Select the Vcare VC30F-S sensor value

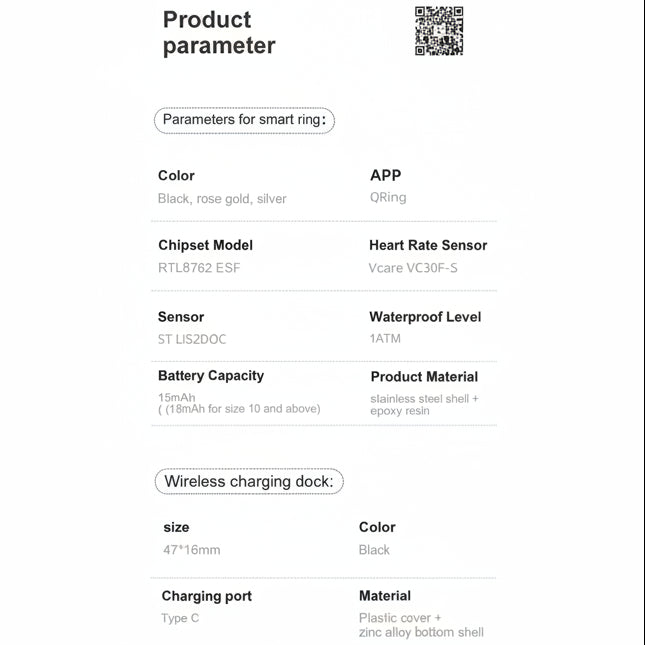coord(413,267)
